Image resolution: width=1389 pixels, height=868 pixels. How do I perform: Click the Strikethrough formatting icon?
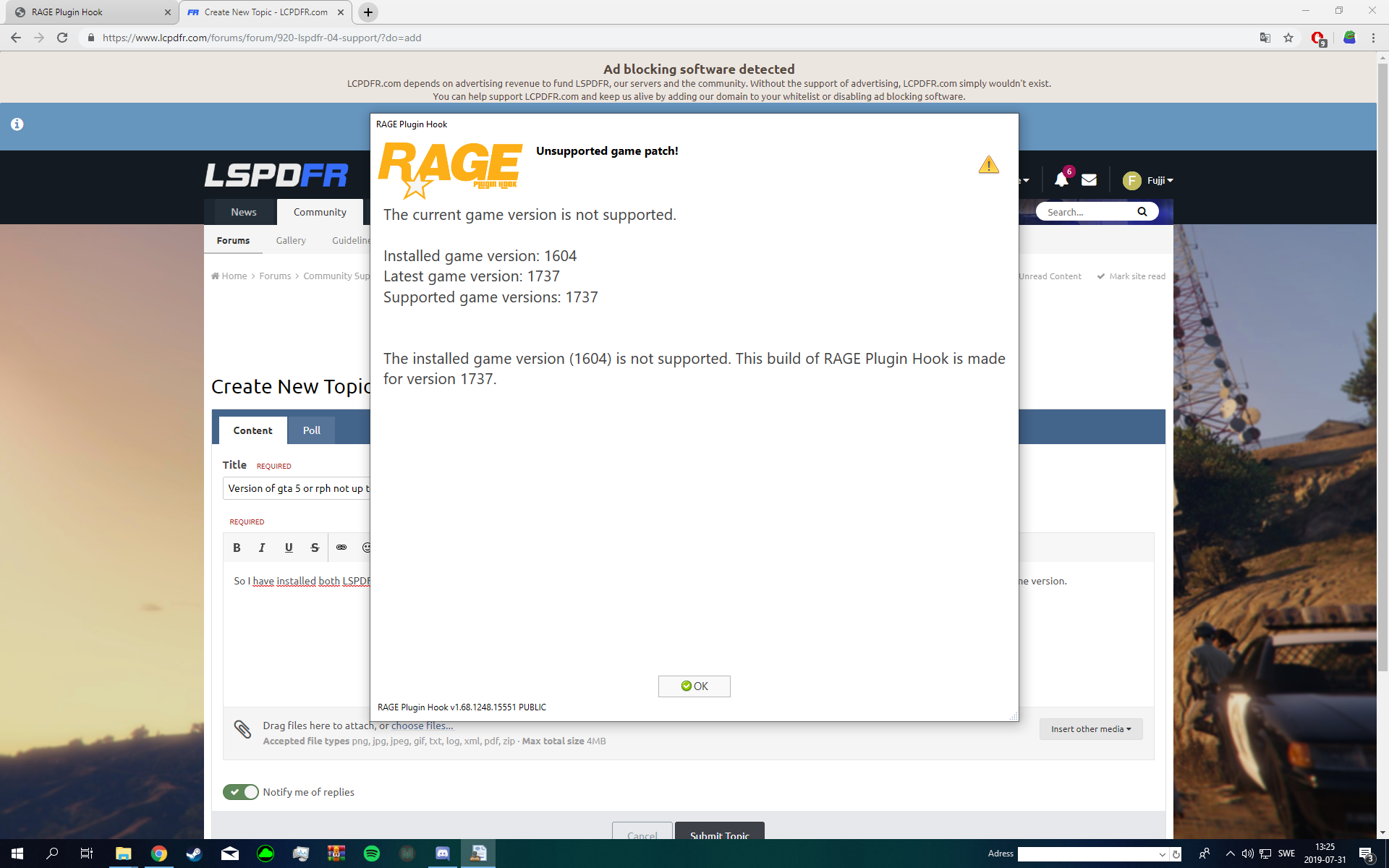tap(315, 548)
